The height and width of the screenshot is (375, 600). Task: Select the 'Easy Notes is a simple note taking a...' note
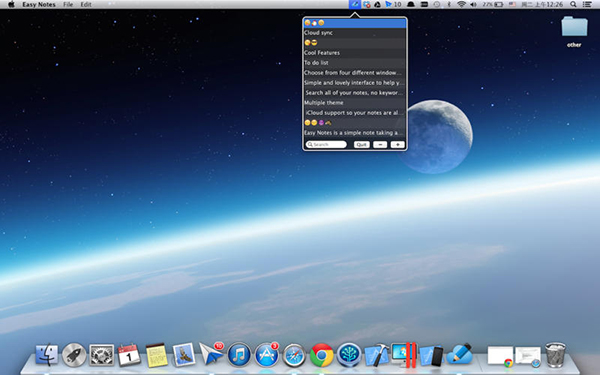coord(355,132)
